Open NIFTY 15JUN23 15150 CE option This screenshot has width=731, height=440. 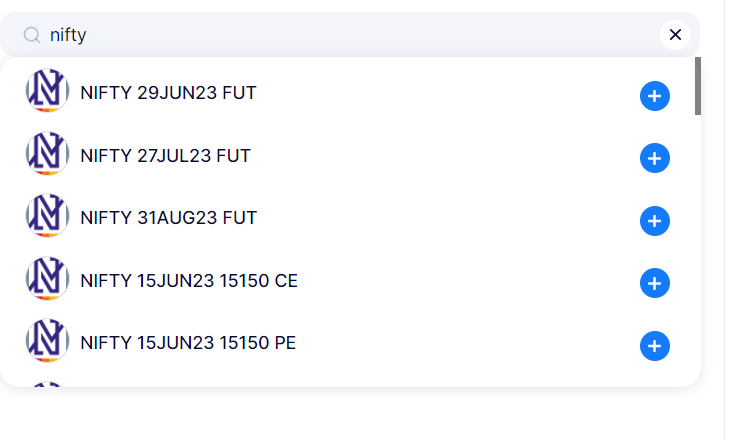189,281
